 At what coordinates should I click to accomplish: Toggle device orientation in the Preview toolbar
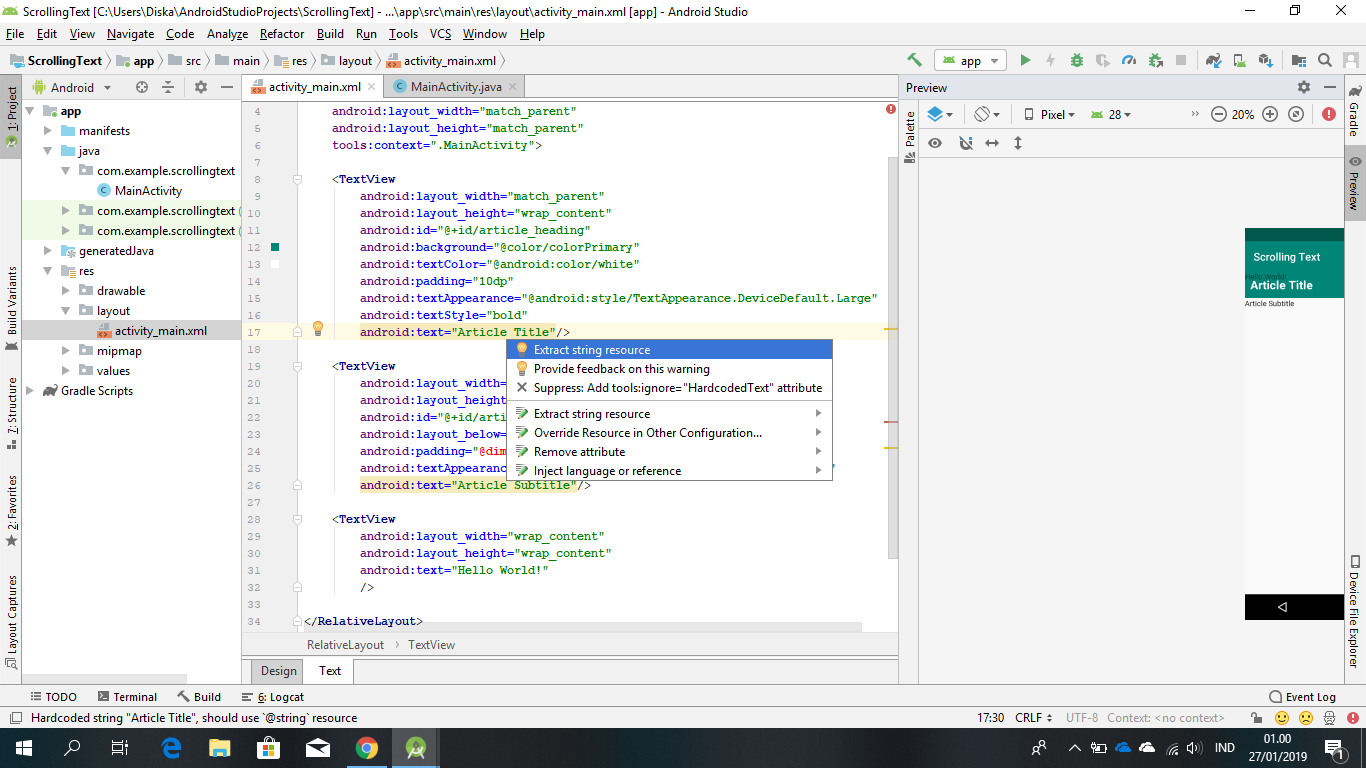click(x=979, y=114)
